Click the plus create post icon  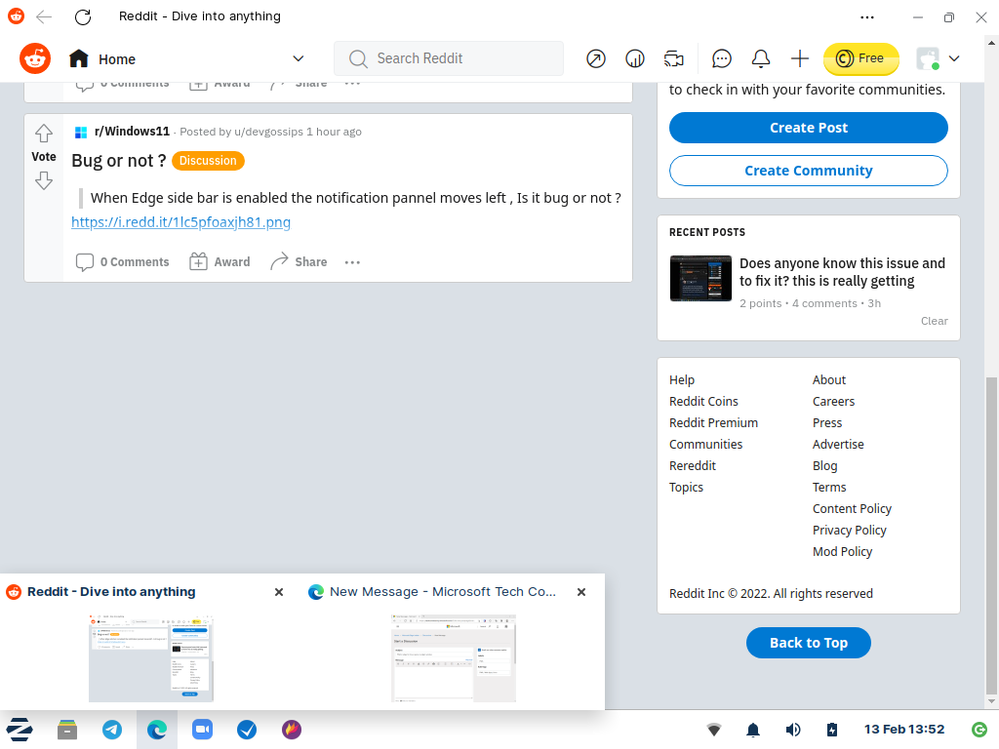click(800, 59)
